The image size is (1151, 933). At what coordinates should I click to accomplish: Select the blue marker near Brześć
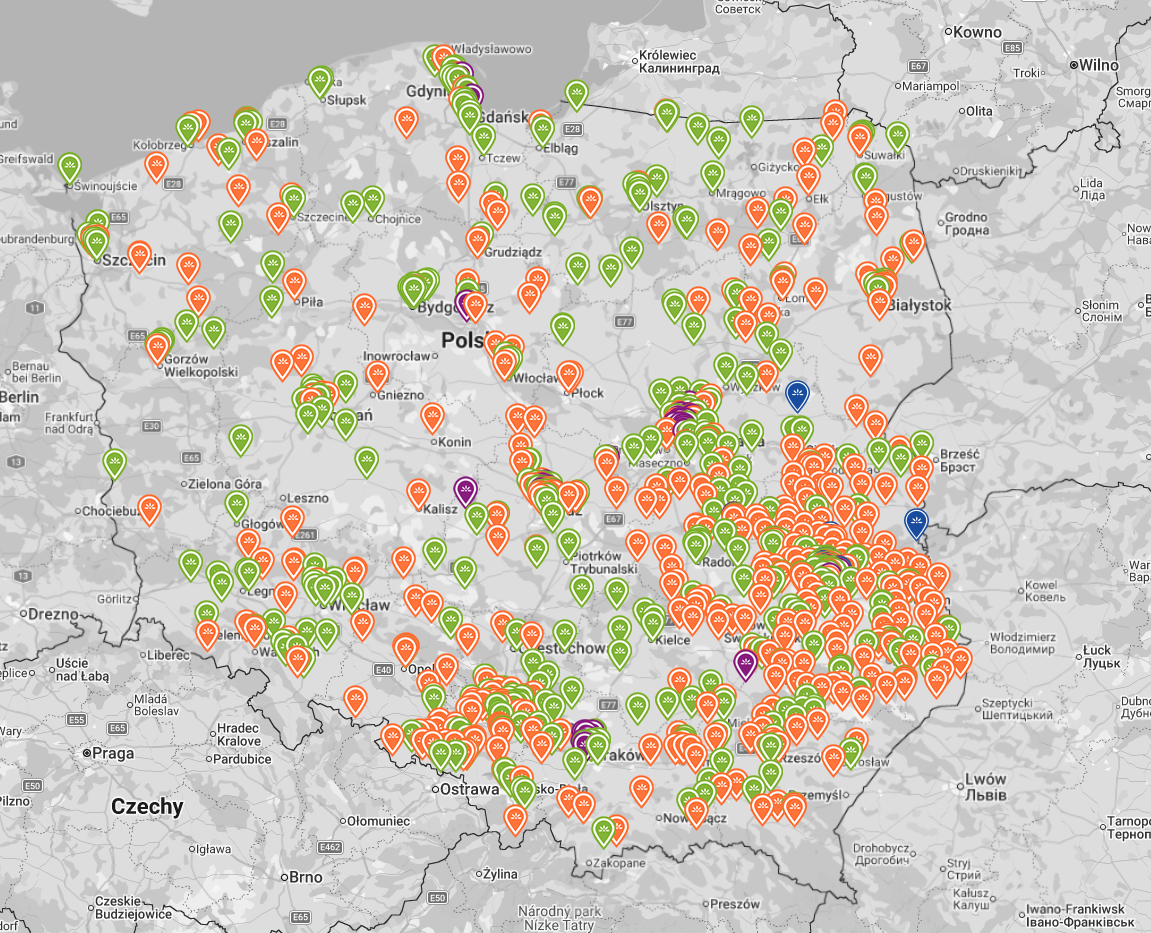(x=916, y=523)
